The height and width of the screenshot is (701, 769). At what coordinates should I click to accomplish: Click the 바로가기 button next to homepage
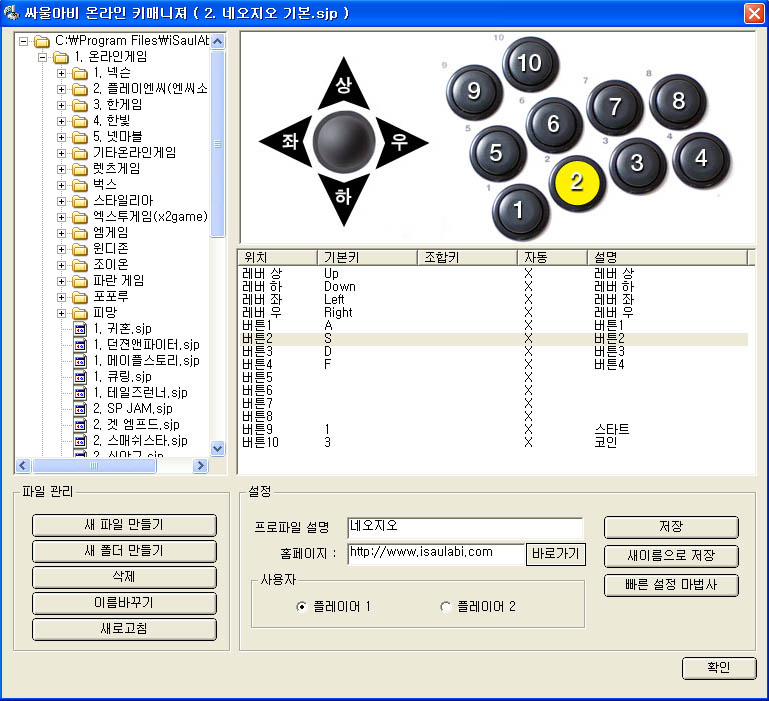click(x=556, y=553)
